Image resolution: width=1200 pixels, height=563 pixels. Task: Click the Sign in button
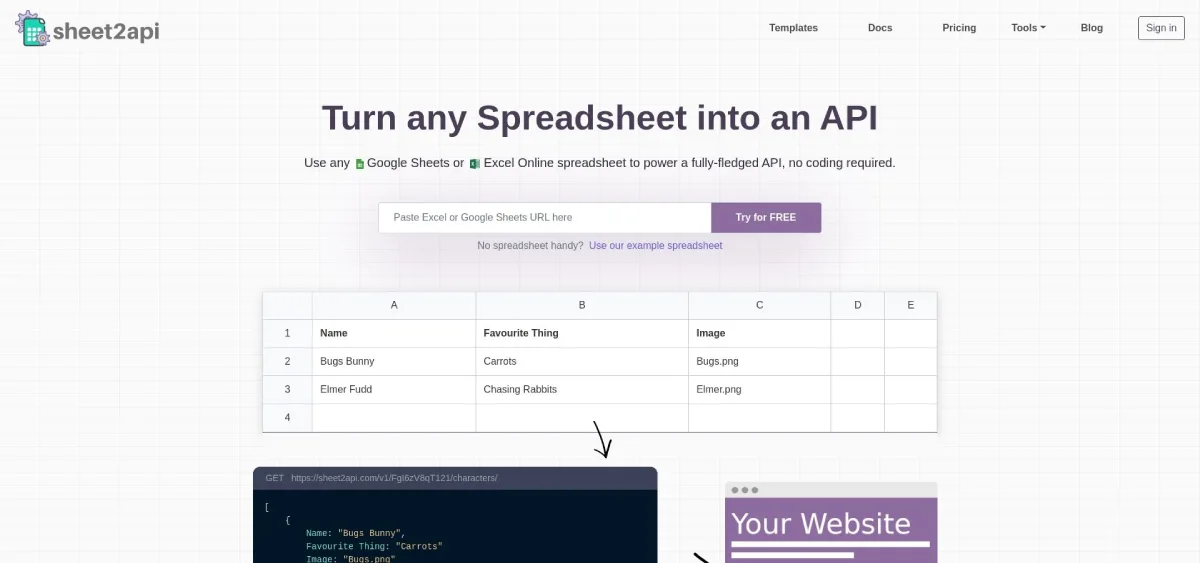pyautogui.click(x=1161, y=28)
